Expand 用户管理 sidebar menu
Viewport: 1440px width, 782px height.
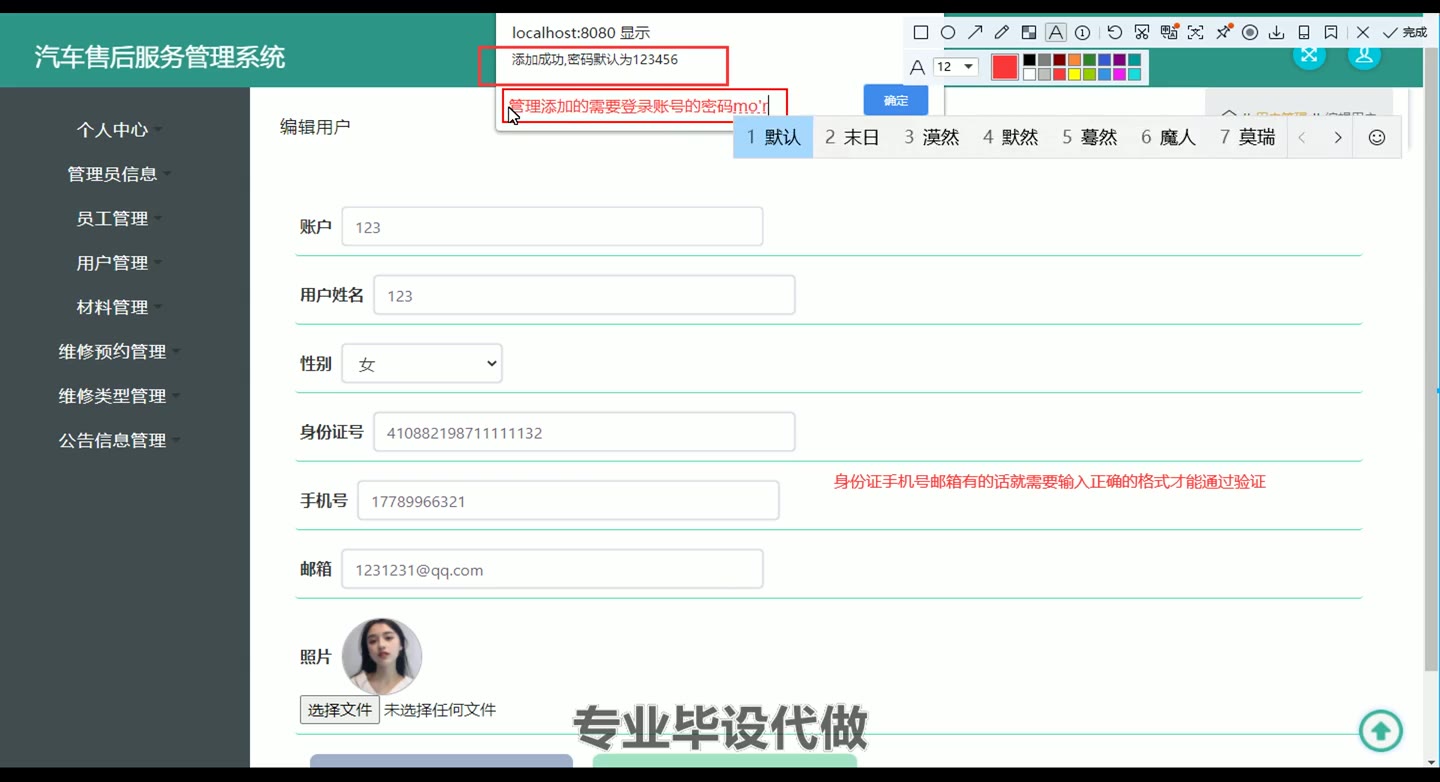coord(118,263)
